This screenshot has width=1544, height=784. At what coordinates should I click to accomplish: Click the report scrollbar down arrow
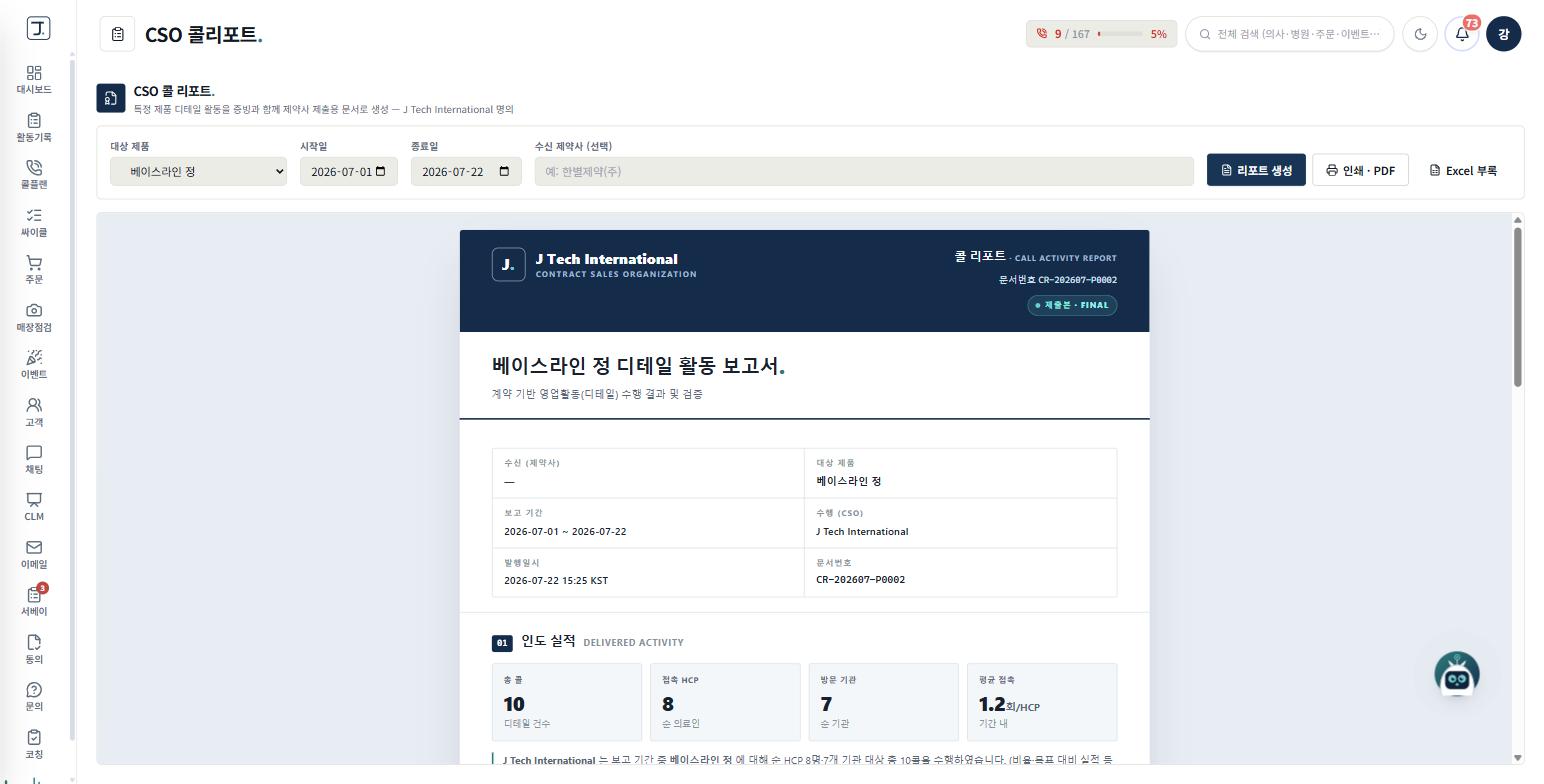(x=1518, y=758)
